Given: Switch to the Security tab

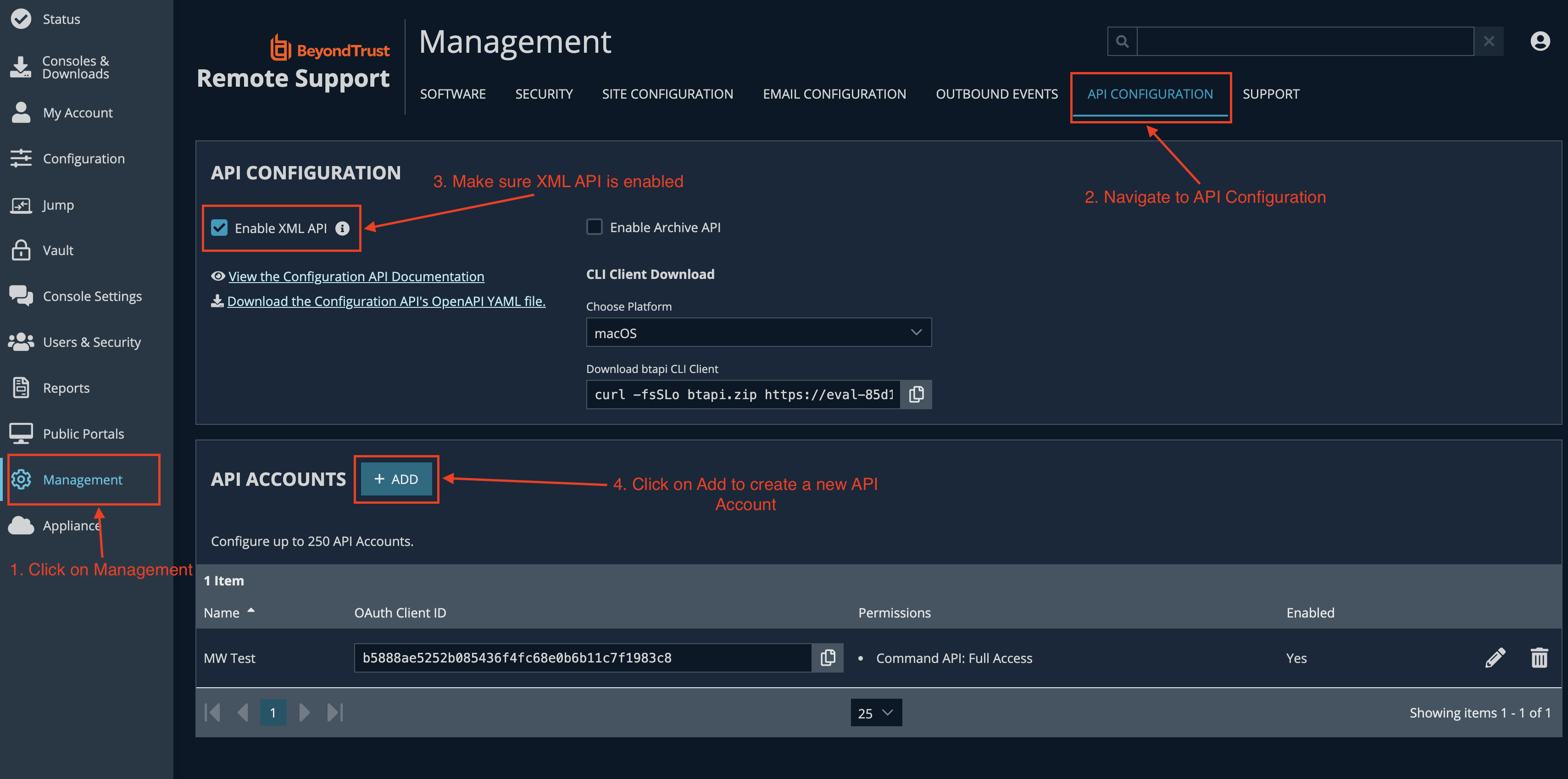Looking at the screenshot, I should pyautogui.click(x=544, y=94).
